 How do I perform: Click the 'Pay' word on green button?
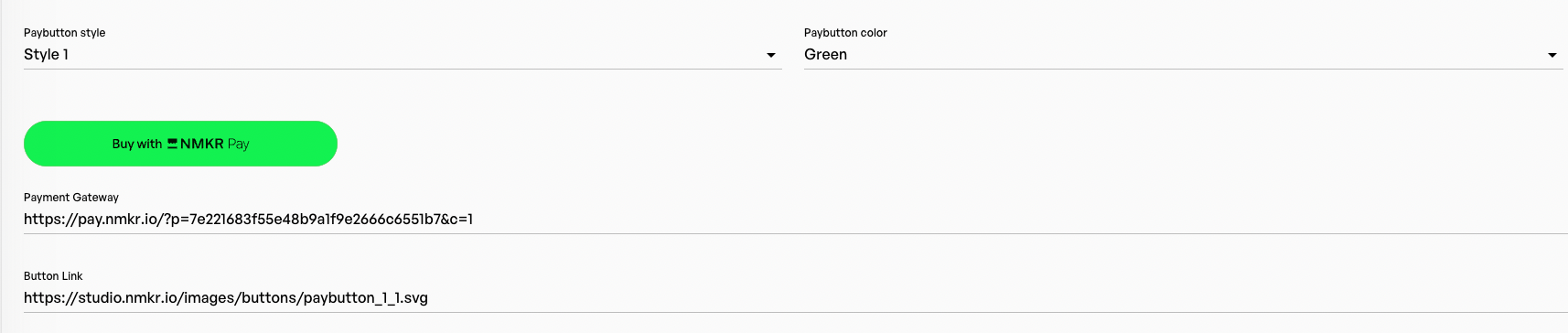(x=238, y=145)
